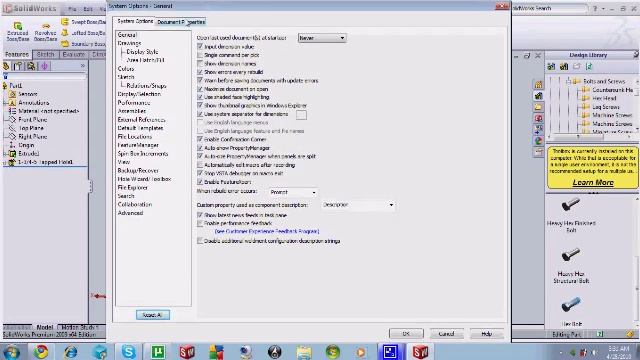Toggle Maximize document on open checkbox
The width and height of the screenshot is (640, 360).
200,89
